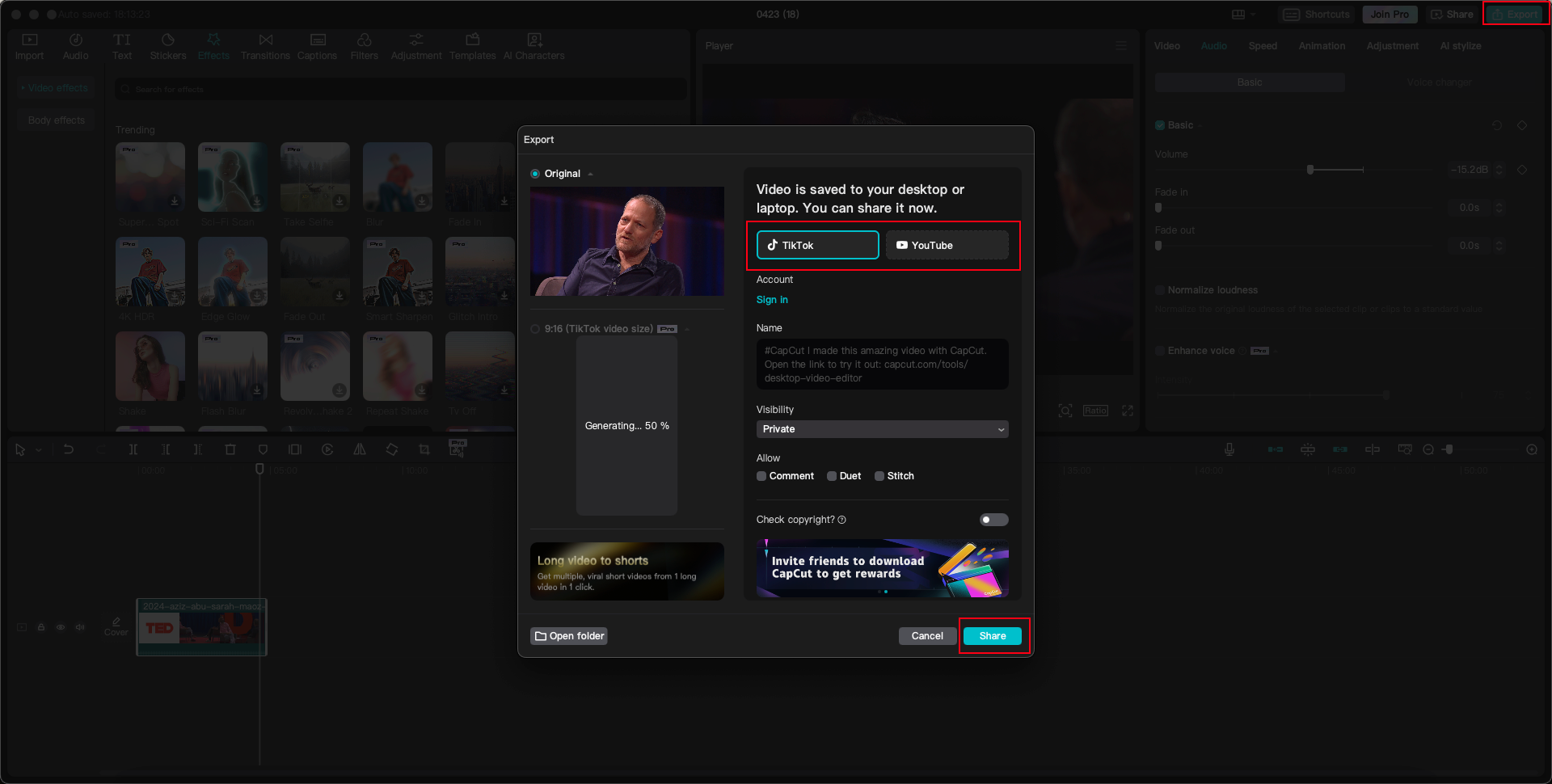
Task: Undo the last action using the undo icon
Action: [69, 449]
